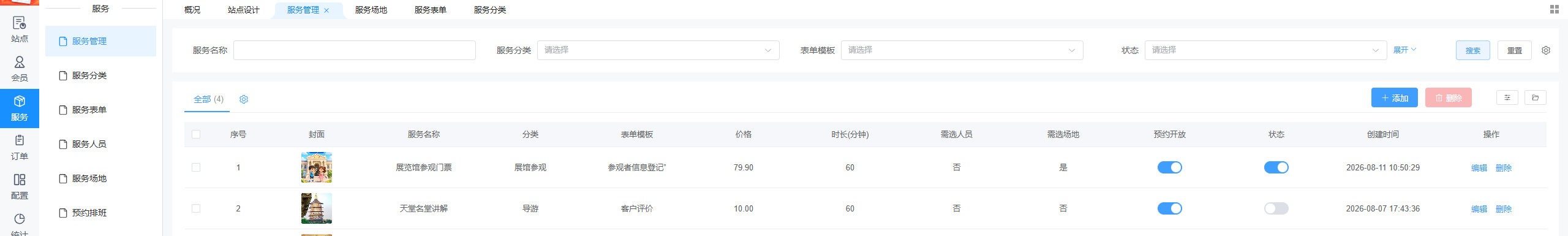Screen dimensions: 1568x236
Task: Click the gear icon next to 全部 (4)
Action: (244, 99)
